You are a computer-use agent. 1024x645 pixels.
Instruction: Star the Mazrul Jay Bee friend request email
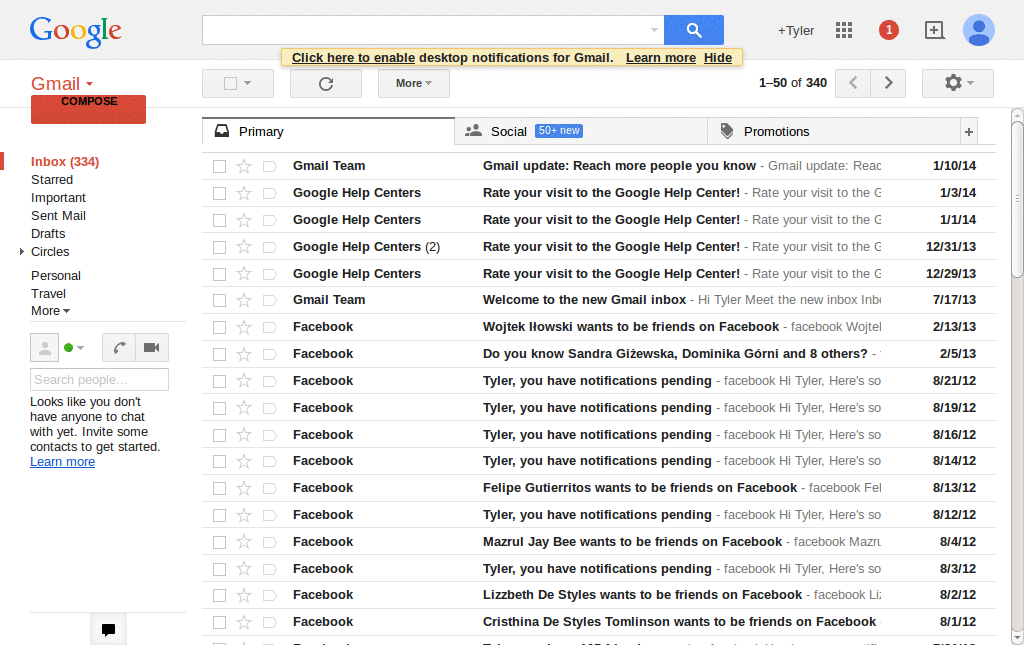pyautogui.click(x=244, y=542)
